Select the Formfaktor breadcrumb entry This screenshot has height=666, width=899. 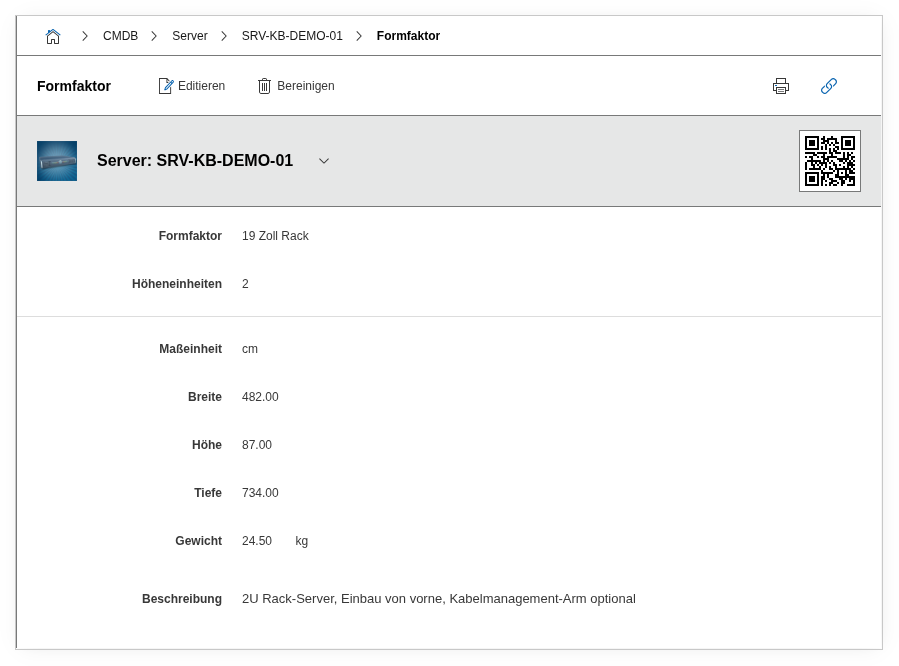408,36
